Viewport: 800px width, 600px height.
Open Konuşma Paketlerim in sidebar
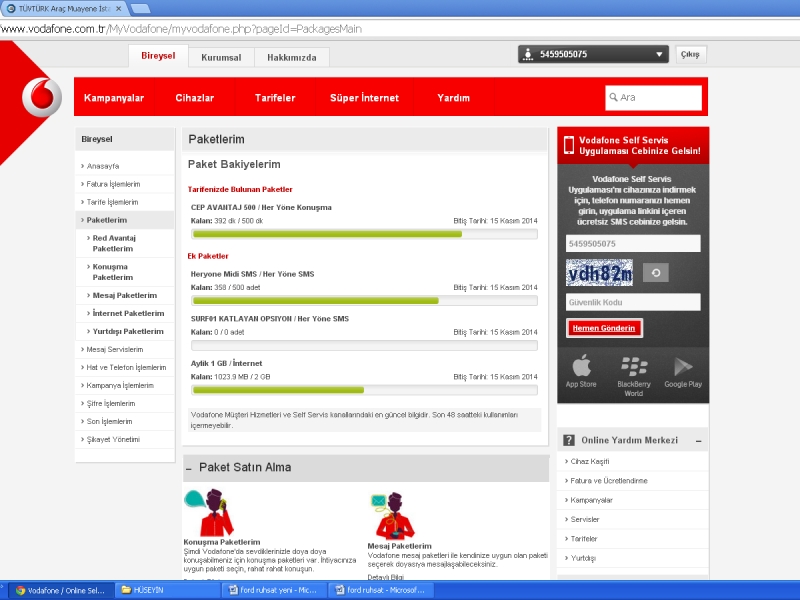click(x=113, y=272)
